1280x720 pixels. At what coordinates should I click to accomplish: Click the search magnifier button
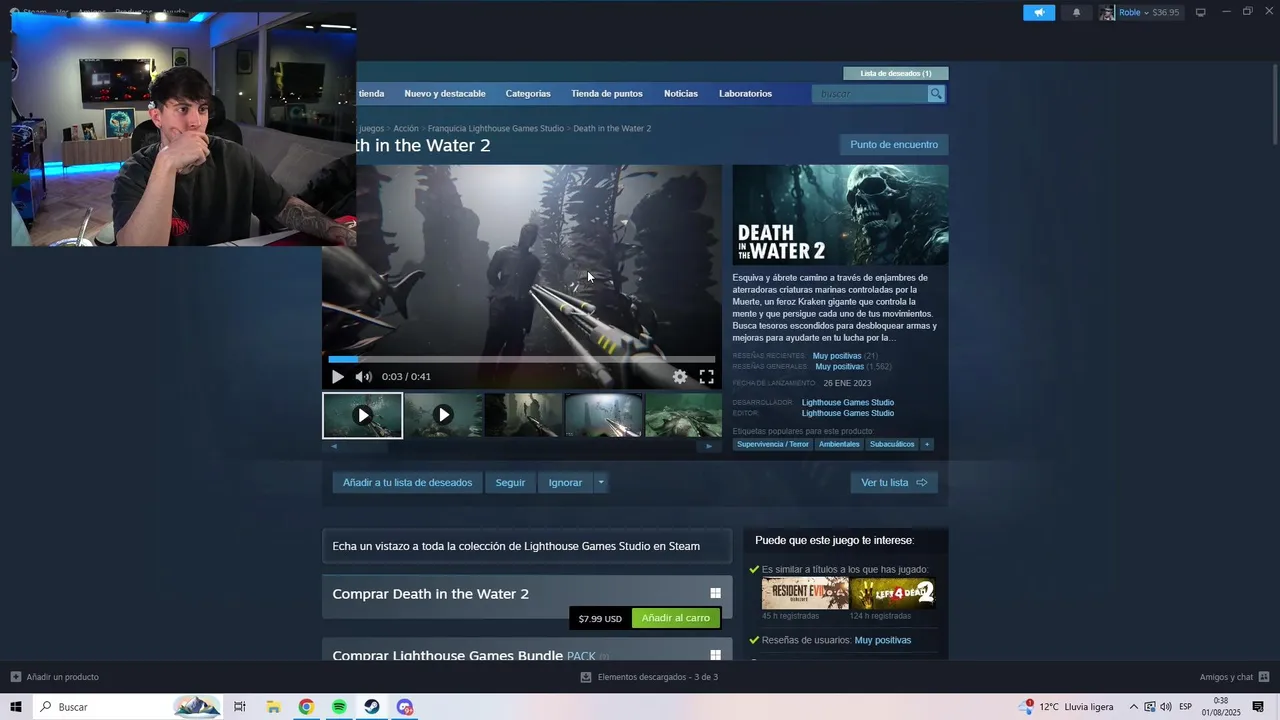(x=936, y=93)
